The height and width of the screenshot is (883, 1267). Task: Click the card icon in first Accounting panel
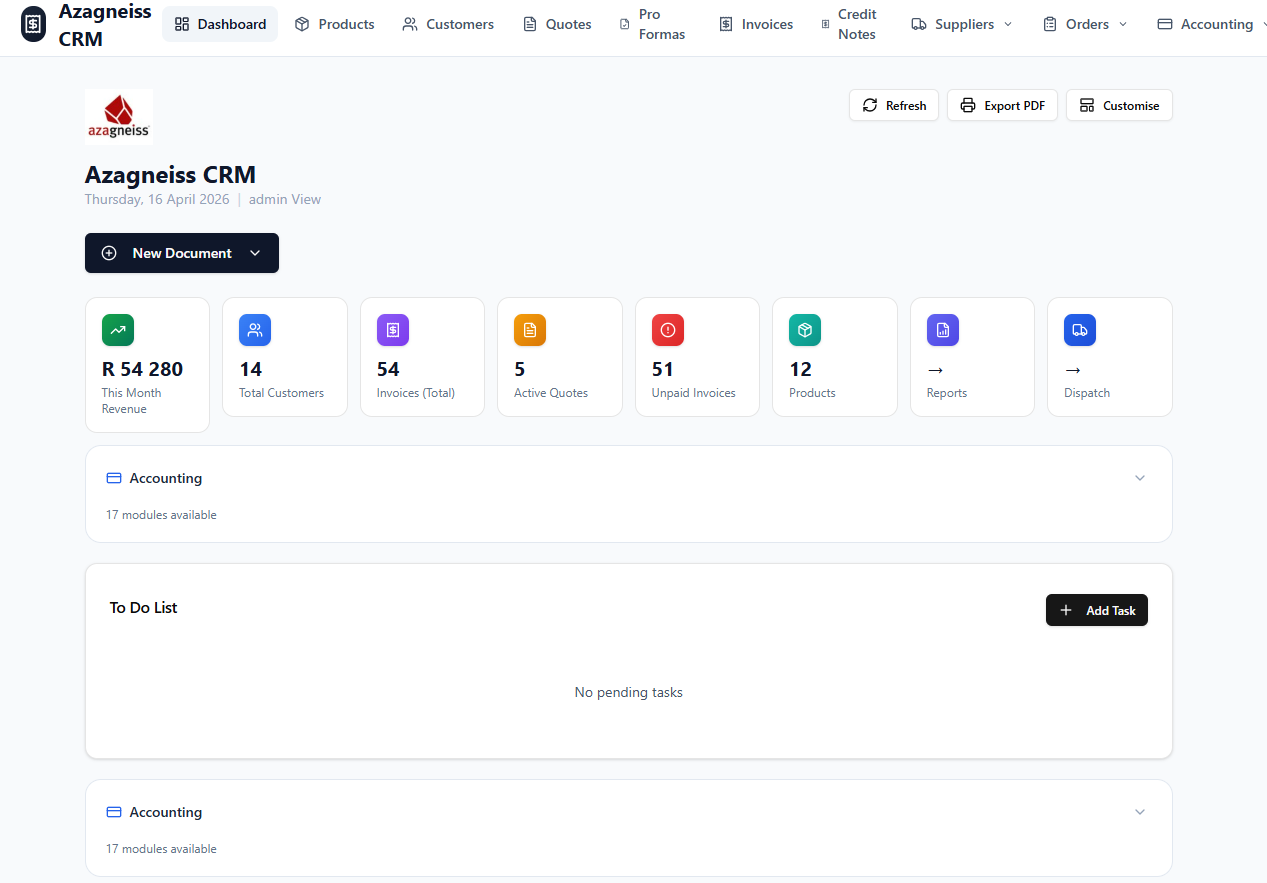click(114, 478)
